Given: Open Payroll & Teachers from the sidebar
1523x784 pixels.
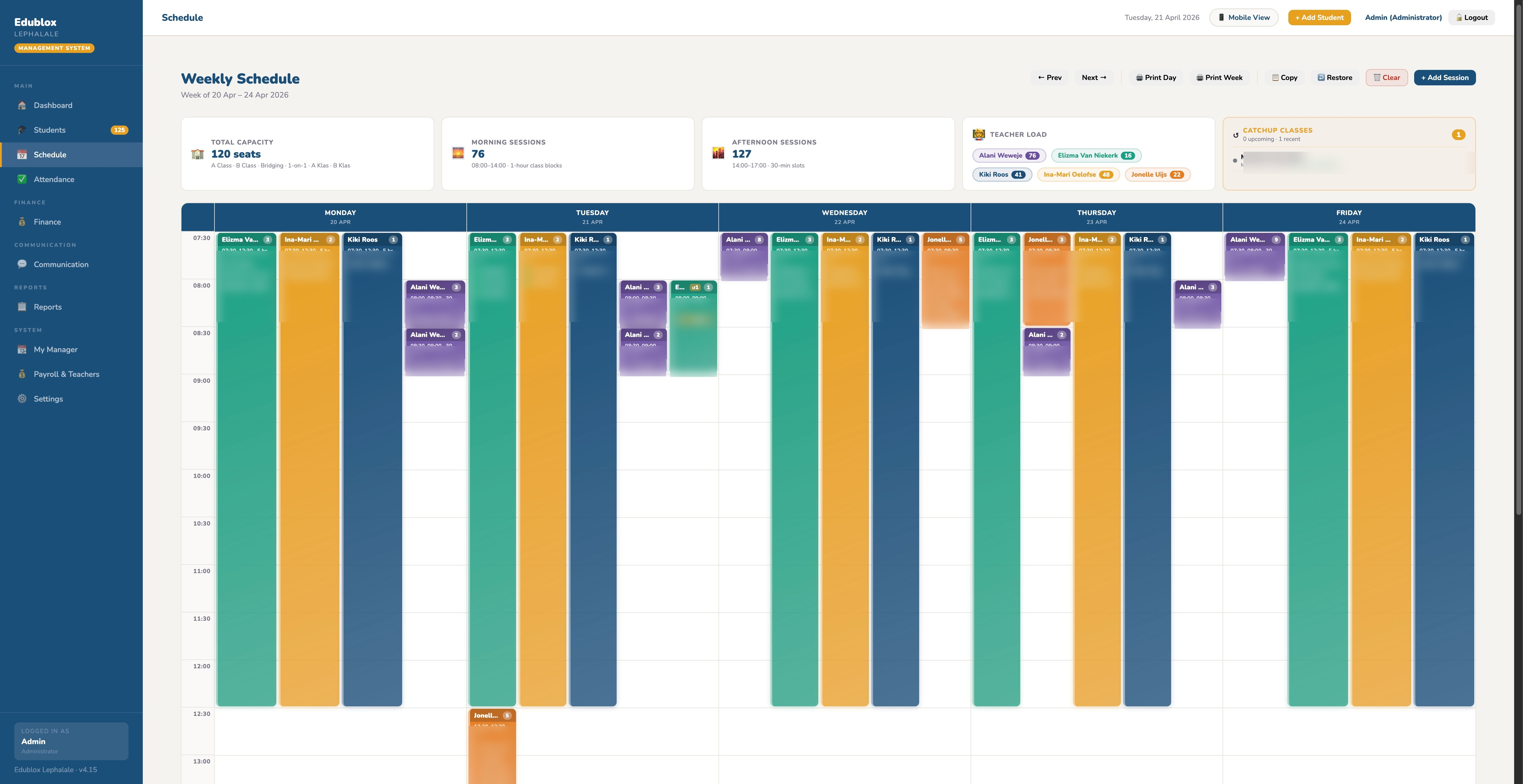Looking at the screenshot, I should tap(22, 374).
